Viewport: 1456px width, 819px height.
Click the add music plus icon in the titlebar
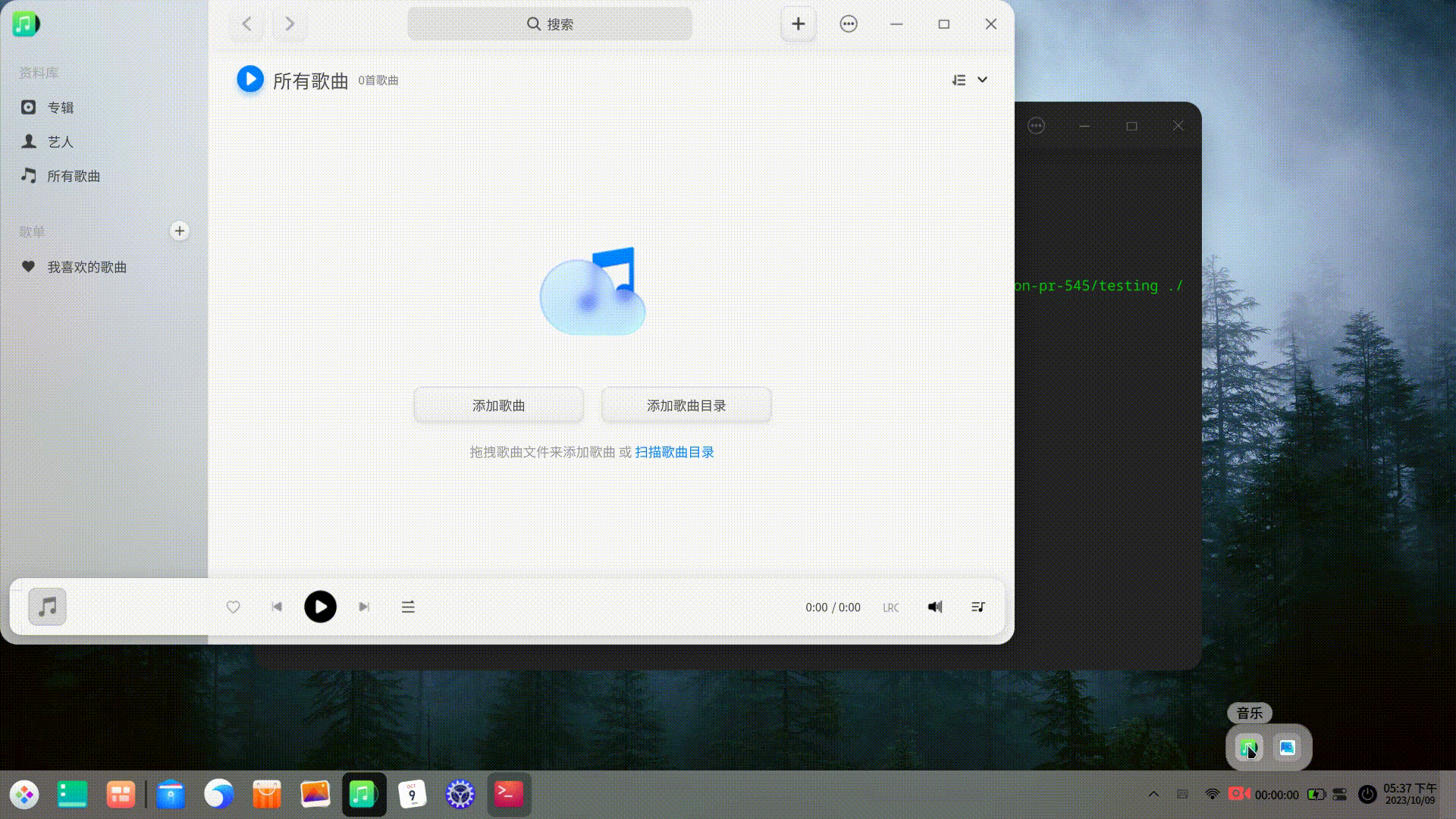797,24
